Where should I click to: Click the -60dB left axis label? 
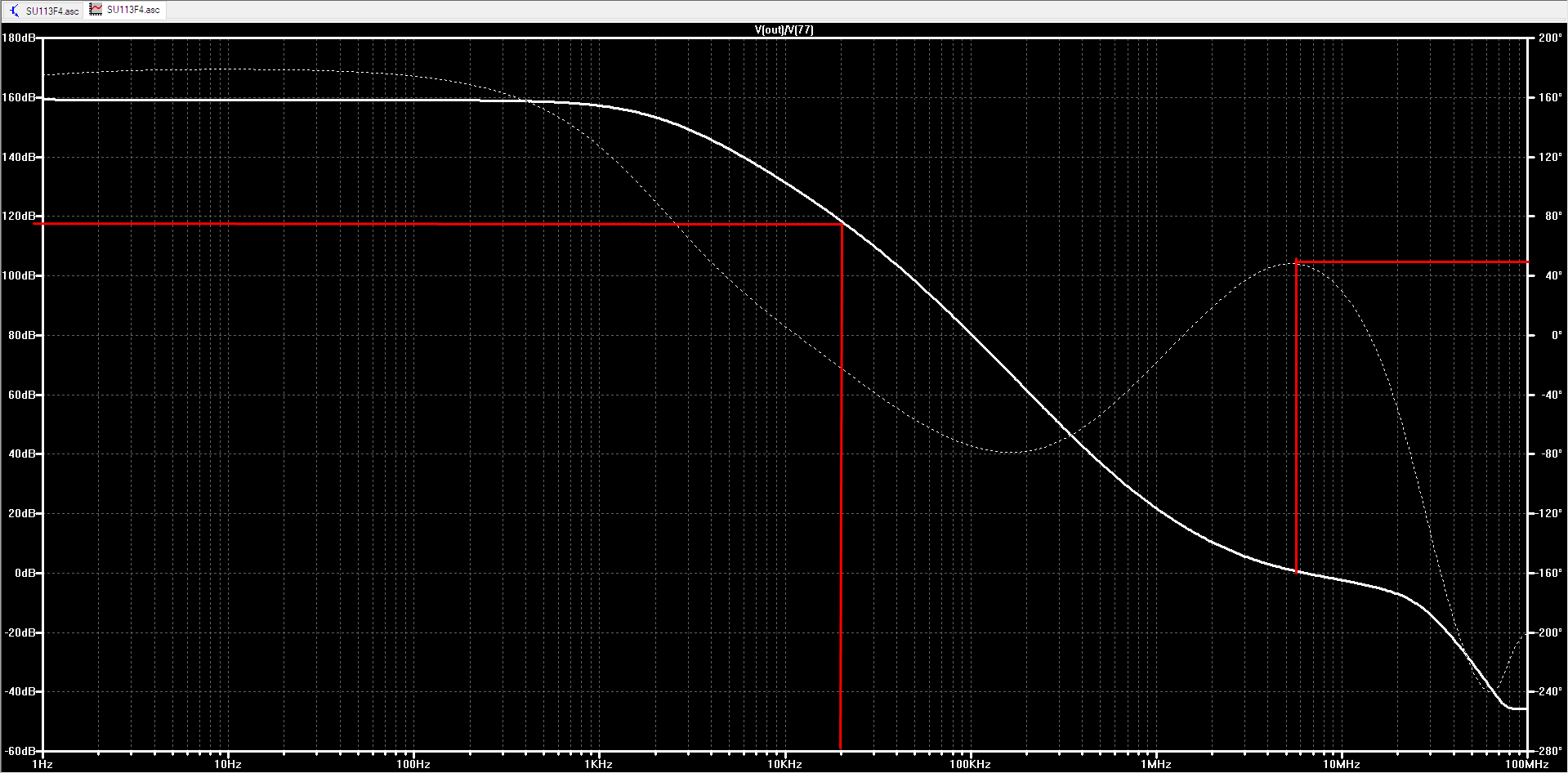(x=20, y=751)
